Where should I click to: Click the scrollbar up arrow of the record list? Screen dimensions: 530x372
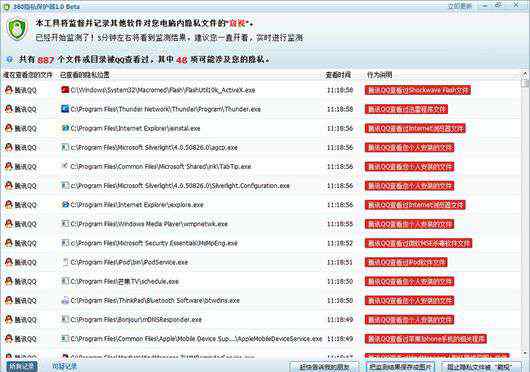click(x=526, y=73)
